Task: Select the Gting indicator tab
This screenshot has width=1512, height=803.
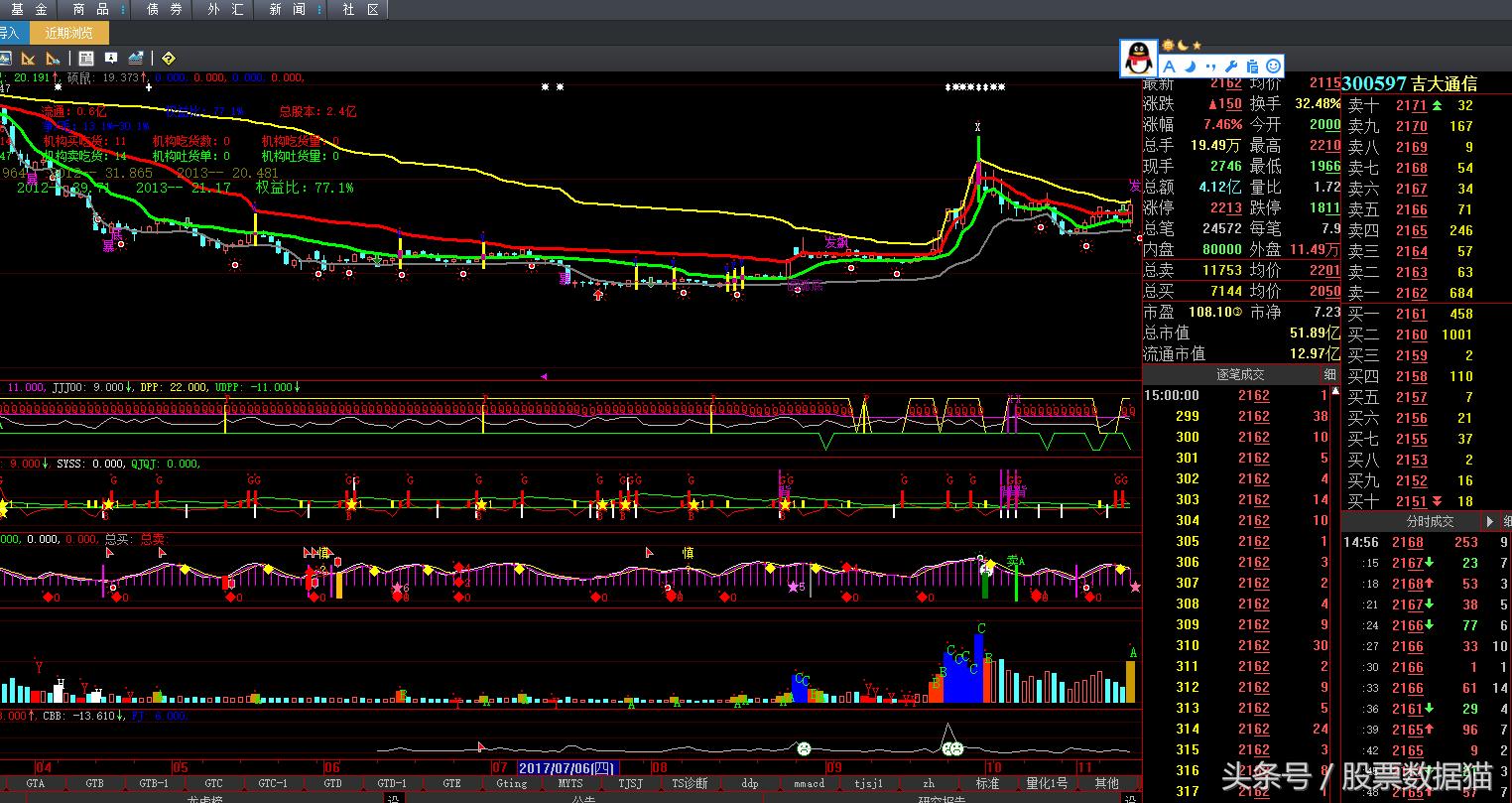Action: point(511,783)
